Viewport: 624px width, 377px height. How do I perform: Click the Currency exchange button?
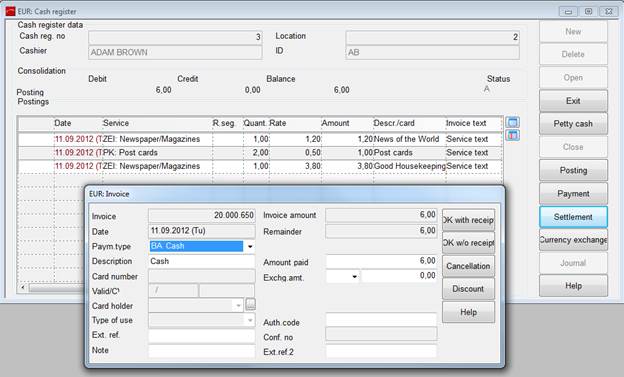pos(573,240)
